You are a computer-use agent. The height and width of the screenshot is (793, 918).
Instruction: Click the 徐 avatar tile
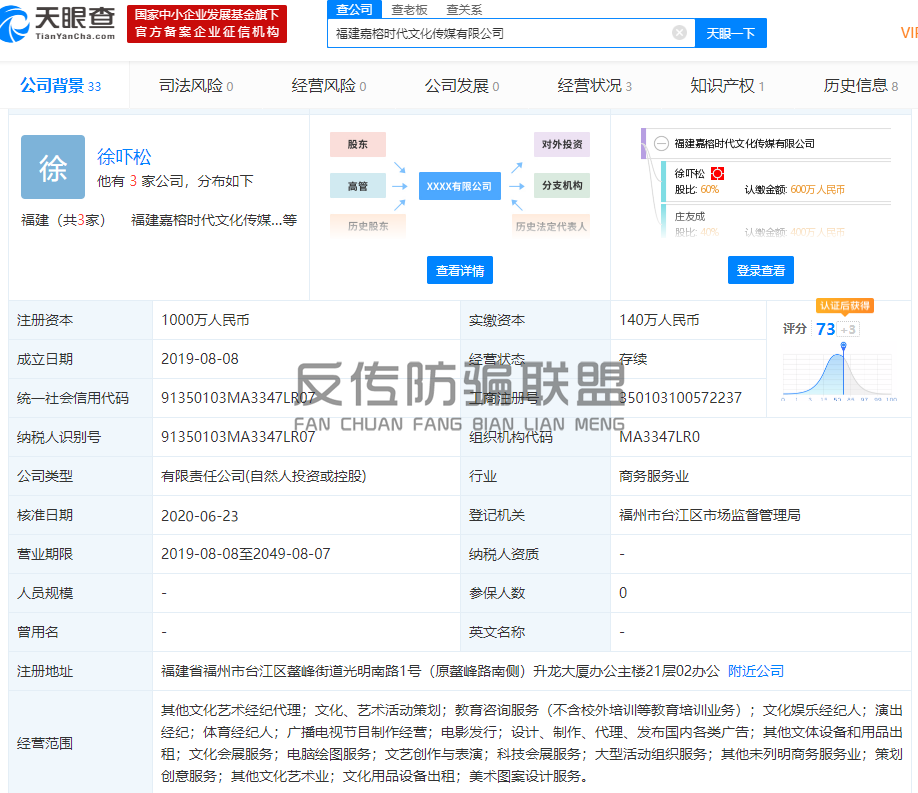point(53,167)
